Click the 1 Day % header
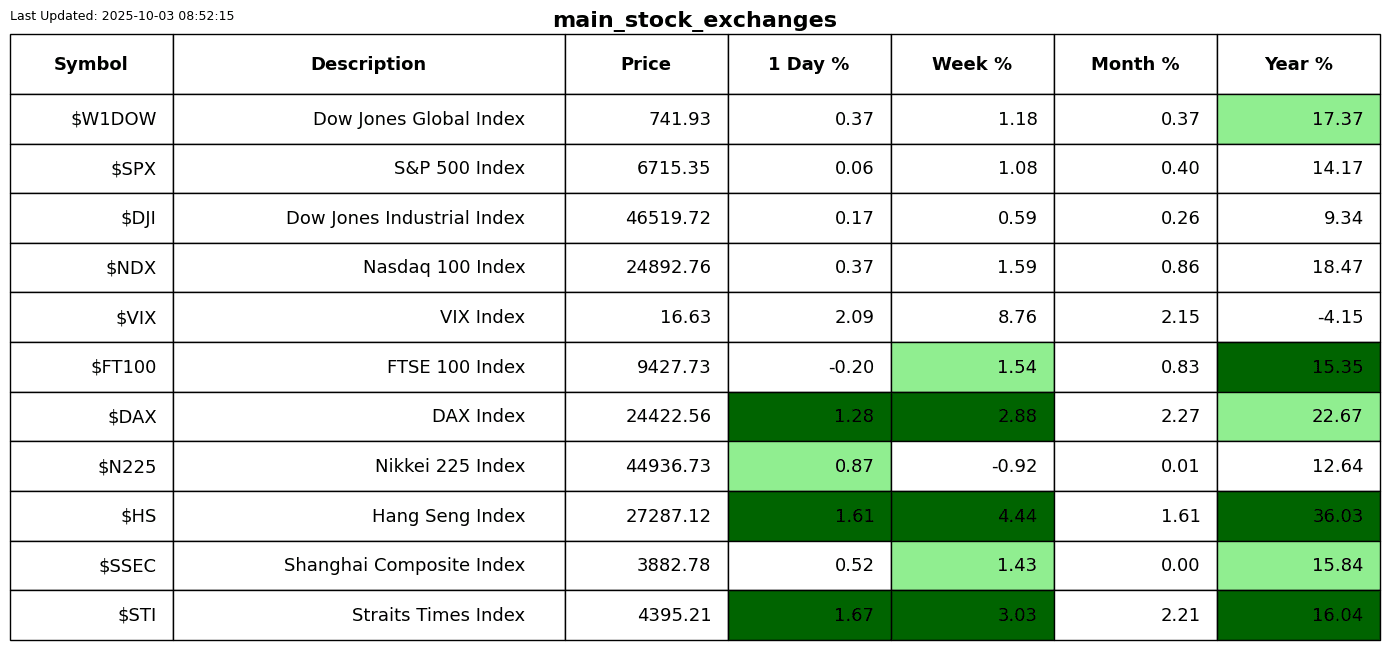This screenshot has height=650, width=1390. [x=809, y=65]
